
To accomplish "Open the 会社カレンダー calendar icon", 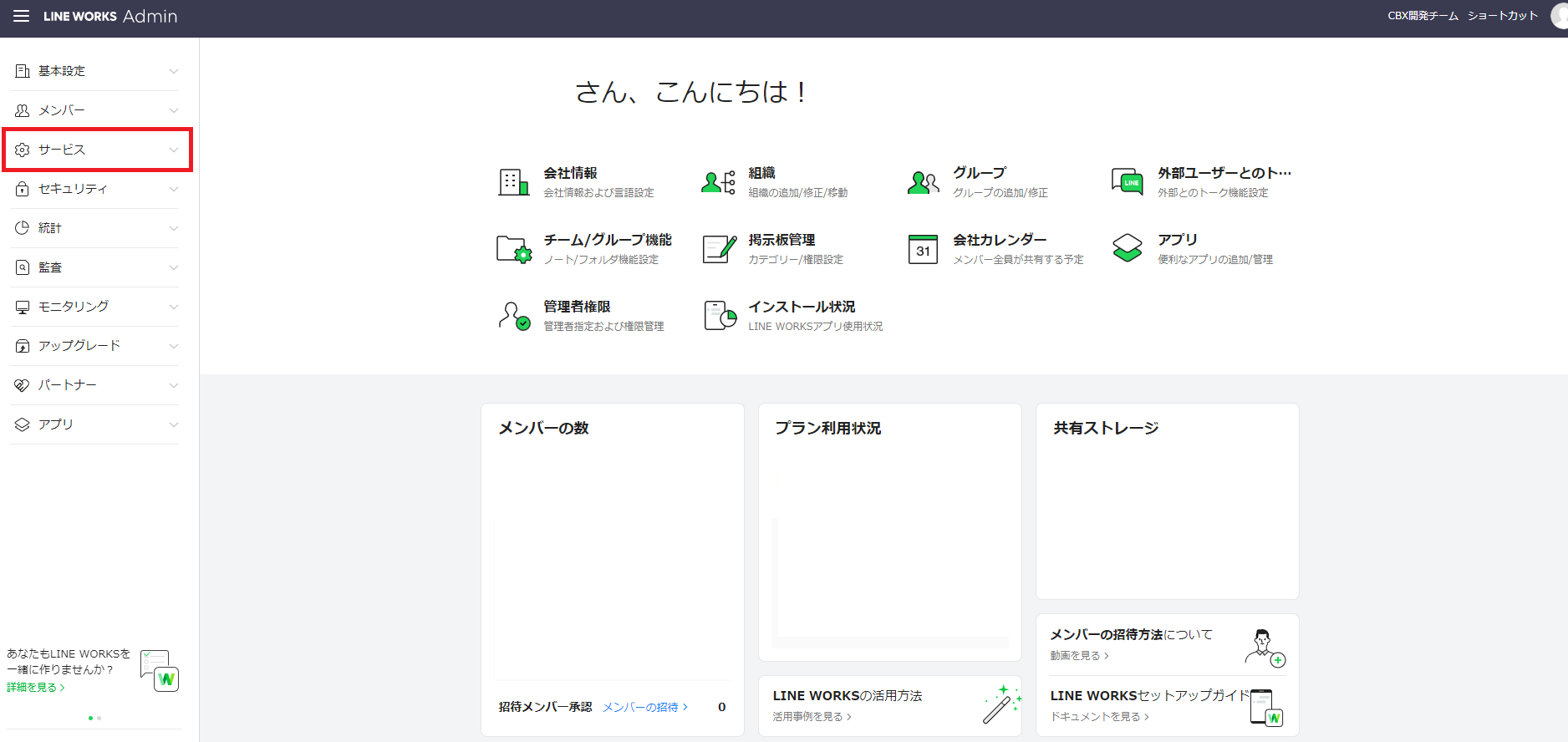I will (923, 249).
